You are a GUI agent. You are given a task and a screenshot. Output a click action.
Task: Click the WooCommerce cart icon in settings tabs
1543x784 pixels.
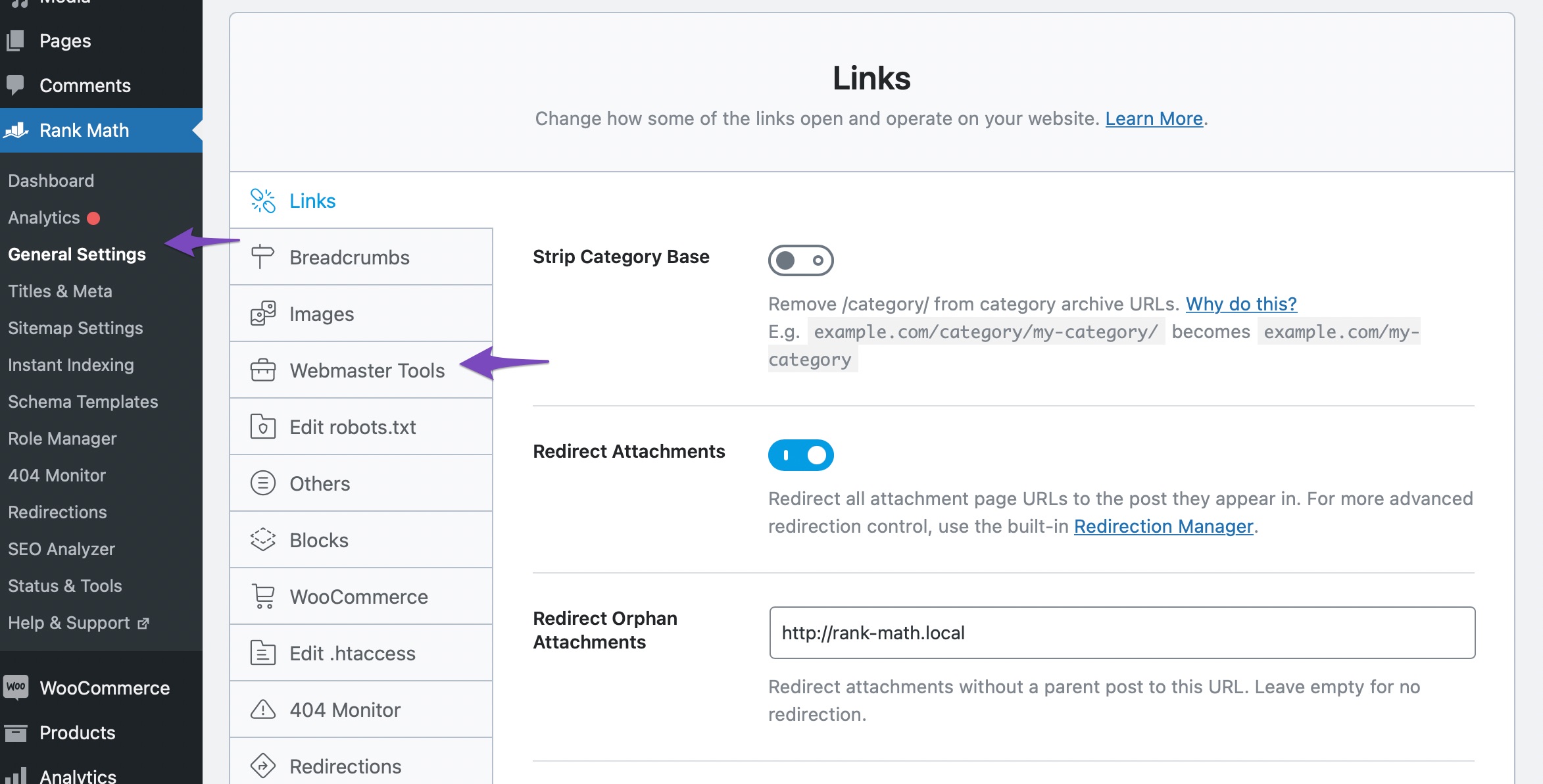[x=264, y=597]
